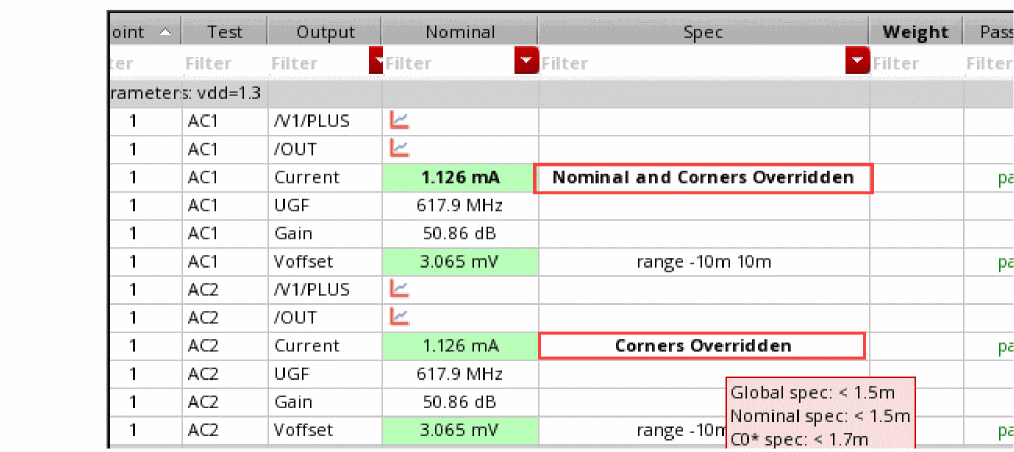Screen dimensions: 1014x452
Task: Open waveform plot icon for AC2 /OUT
Action: 399,317
